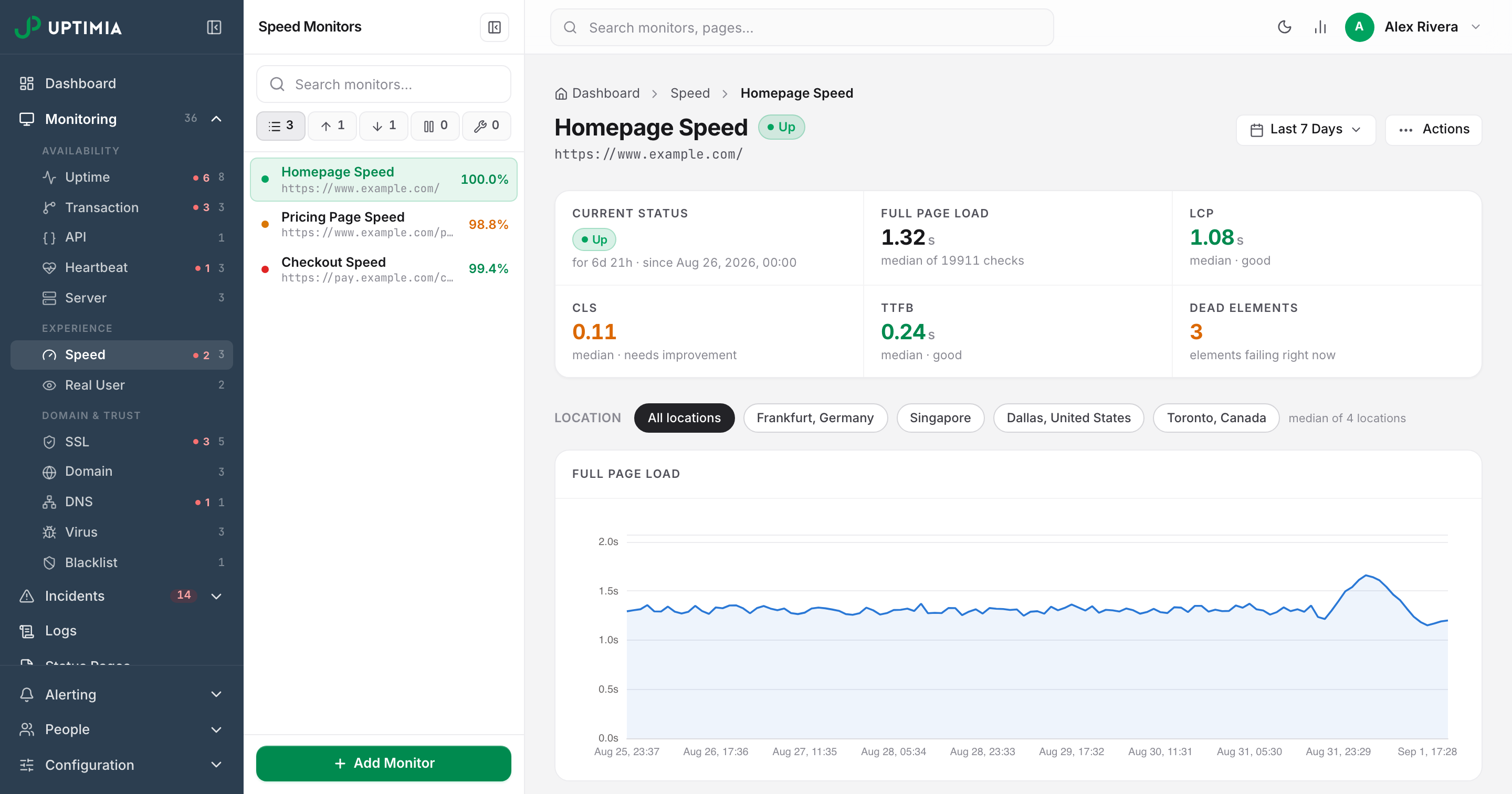Collapse the Monitoring section
The width and height of the screenshot is (1512, 794).
pos(216,119)
